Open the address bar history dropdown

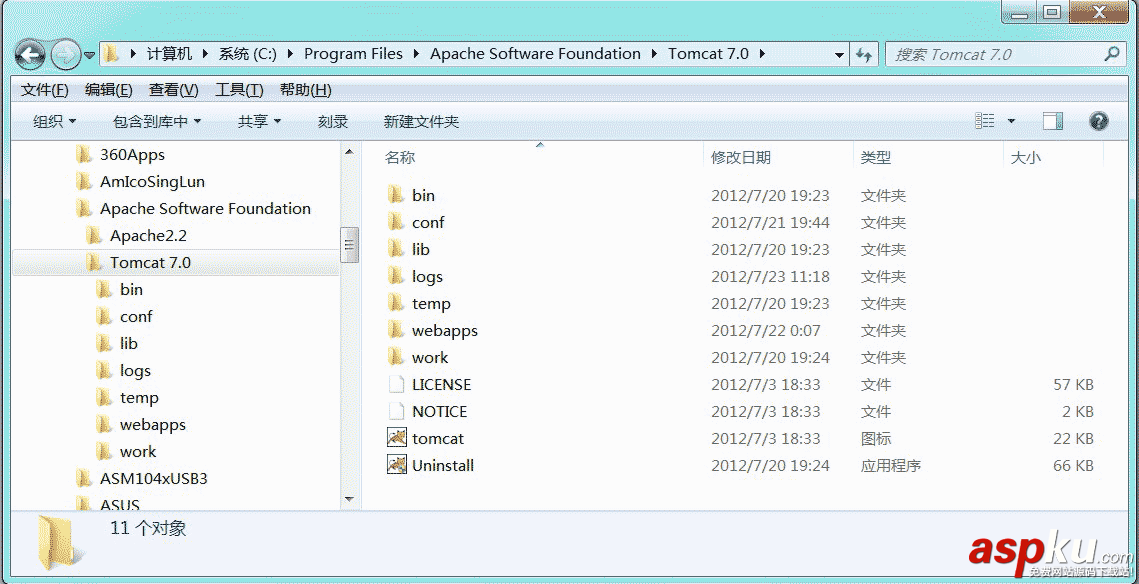tap(840, 54)
